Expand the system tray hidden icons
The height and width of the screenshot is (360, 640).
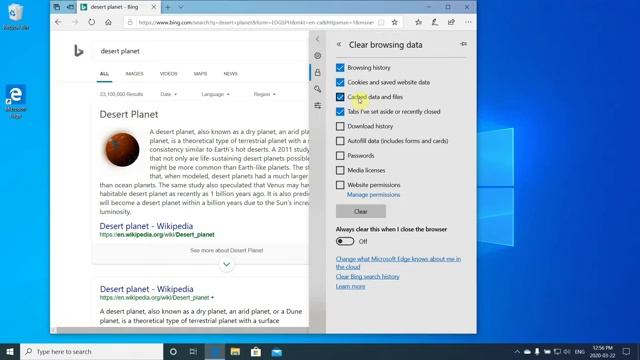pyautogui.click(x=517, y=351)
